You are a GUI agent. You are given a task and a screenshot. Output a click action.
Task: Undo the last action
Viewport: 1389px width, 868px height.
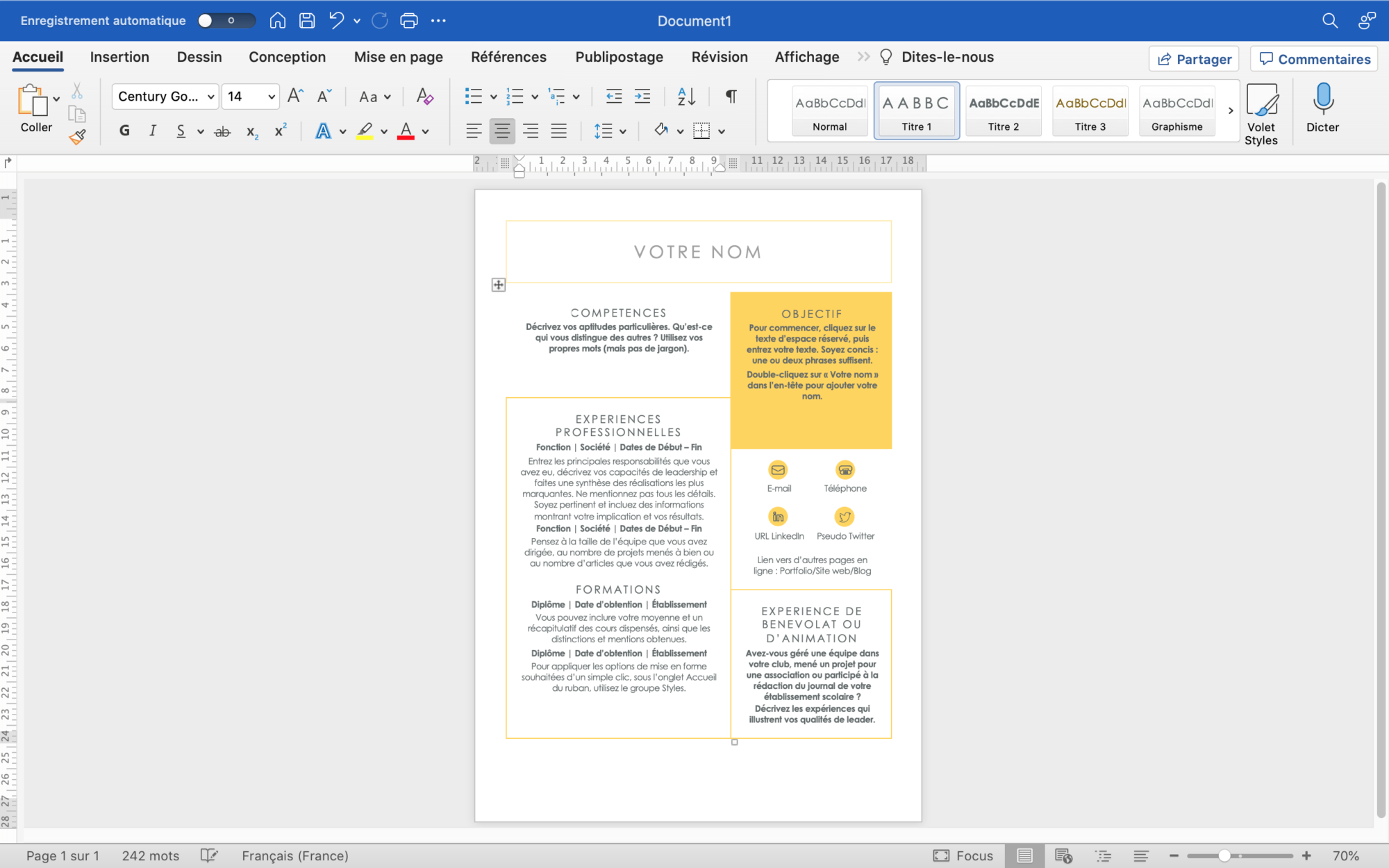(x=337, y=21)
